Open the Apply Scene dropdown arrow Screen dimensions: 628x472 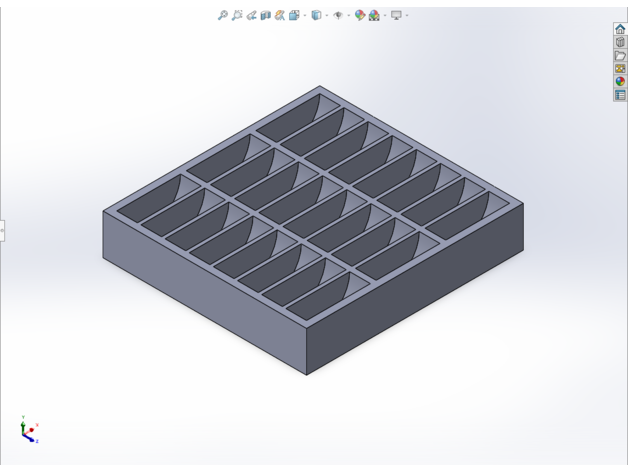pos(383,15)
